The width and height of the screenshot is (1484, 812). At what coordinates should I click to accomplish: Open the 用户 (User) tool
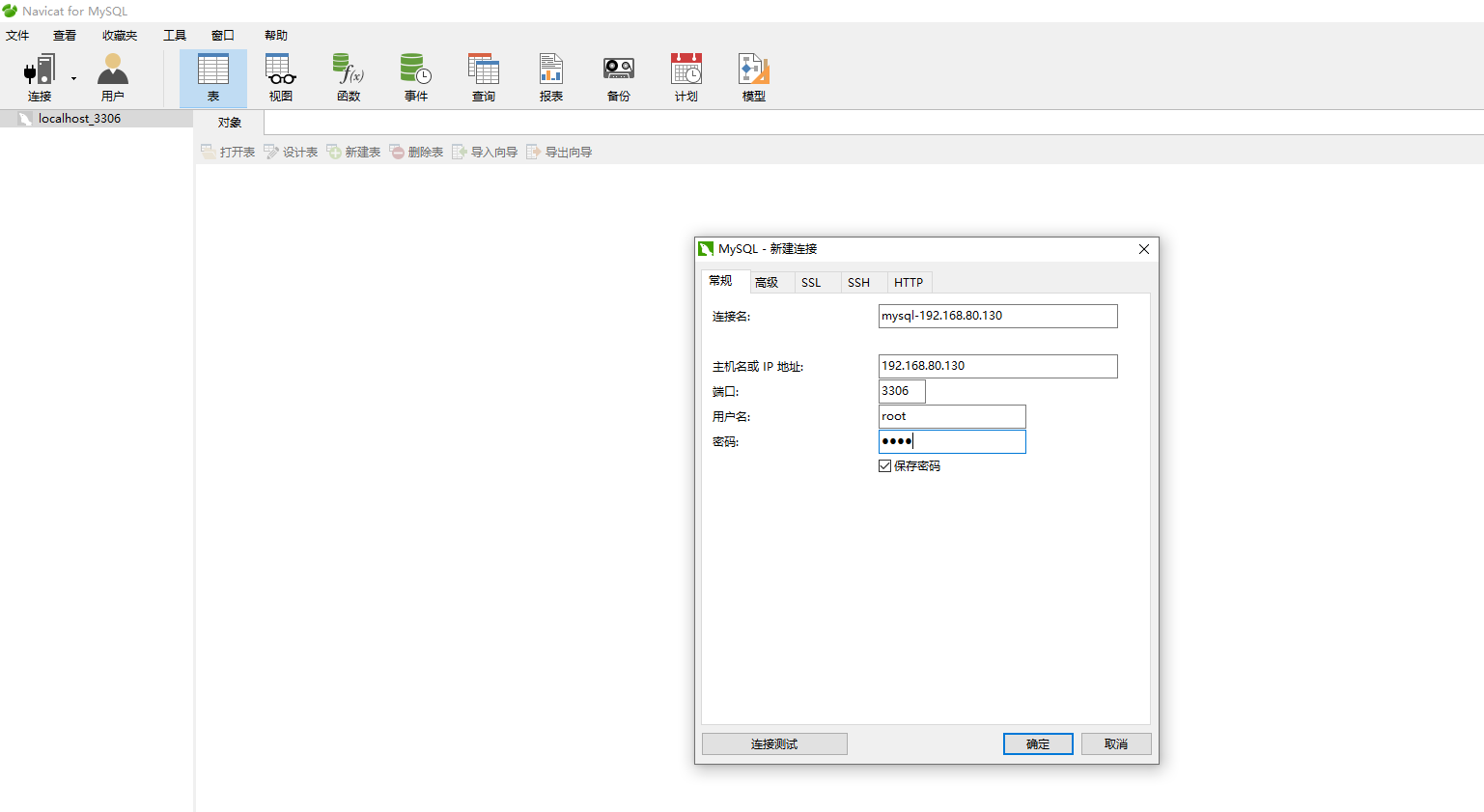113,78
